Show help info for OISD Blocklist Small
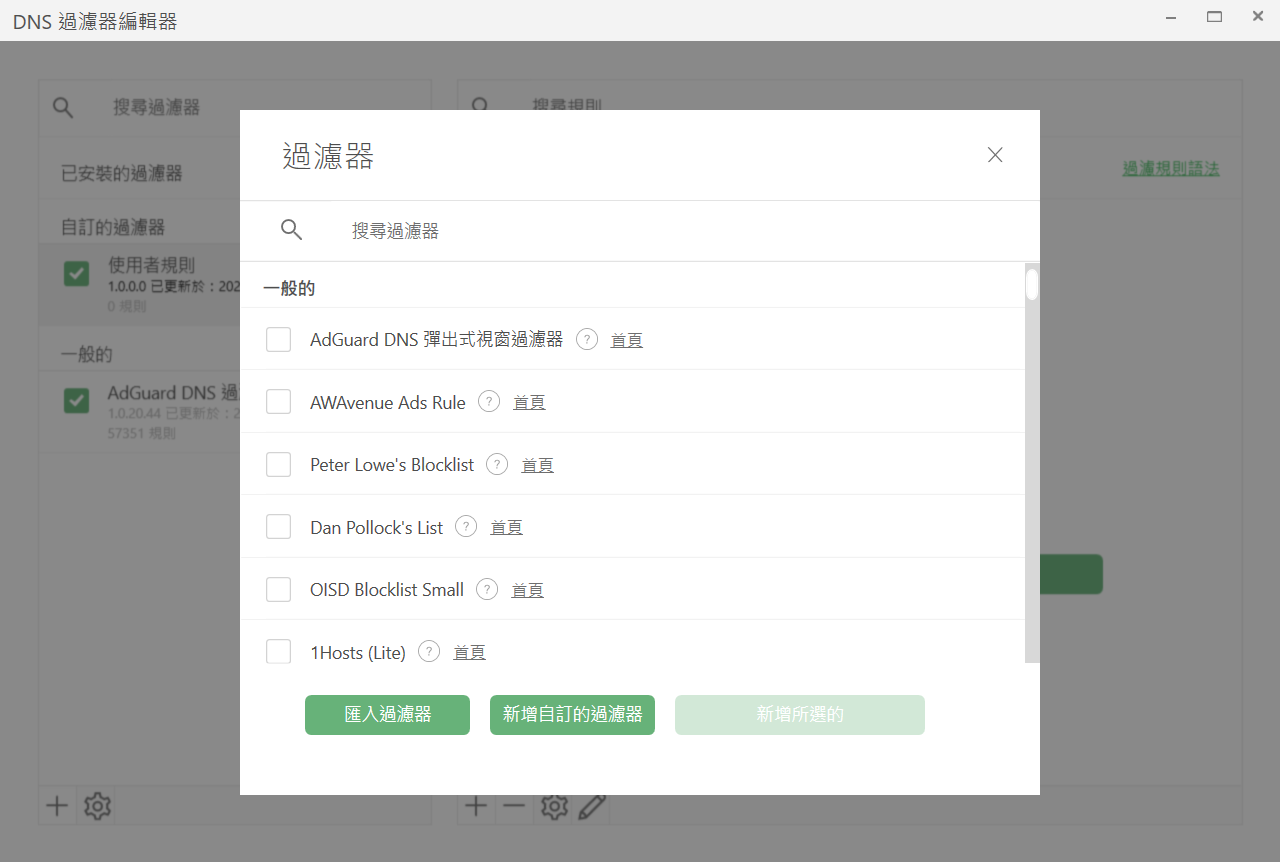Screen dimensions: 1280x862 click(487, 589)
